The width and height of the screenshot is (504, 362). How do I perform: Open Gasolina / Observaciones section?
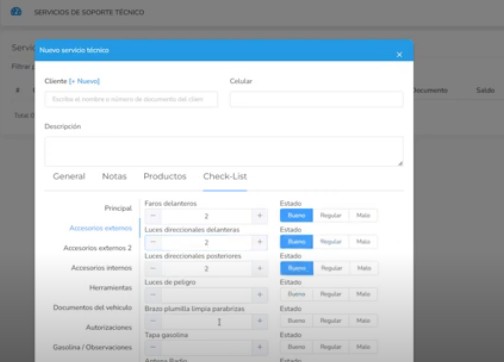point(92,347)
